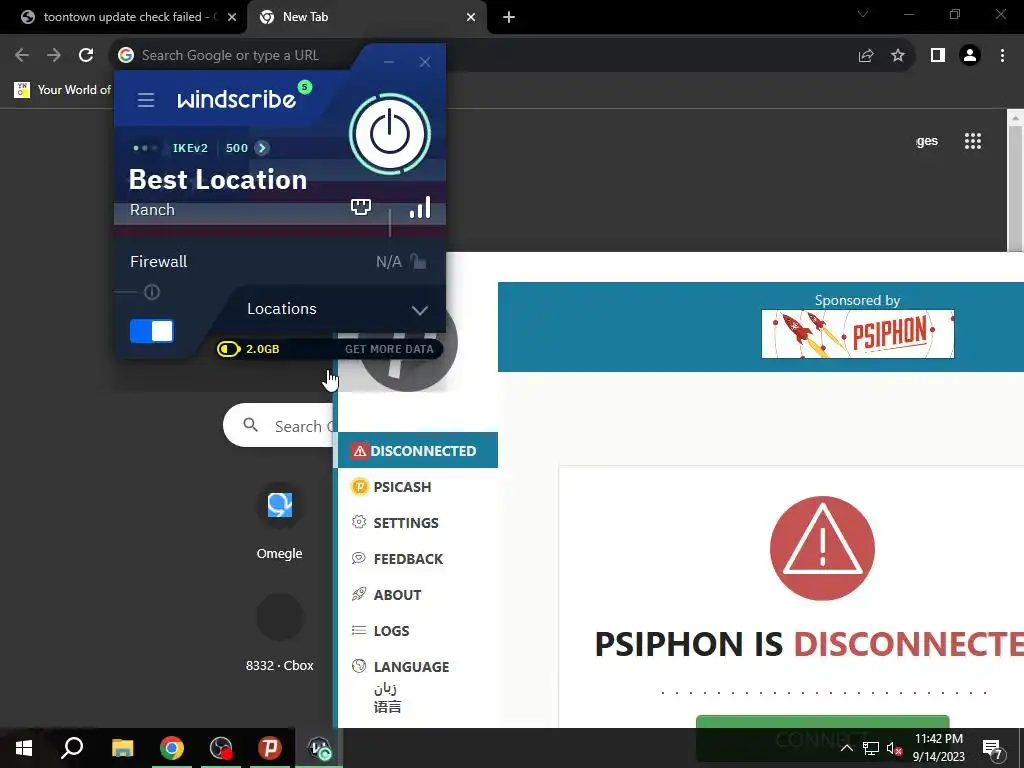Open the Windows notification center
The width and height of the screenshot is (1024, 768).
tap(993, 749)
